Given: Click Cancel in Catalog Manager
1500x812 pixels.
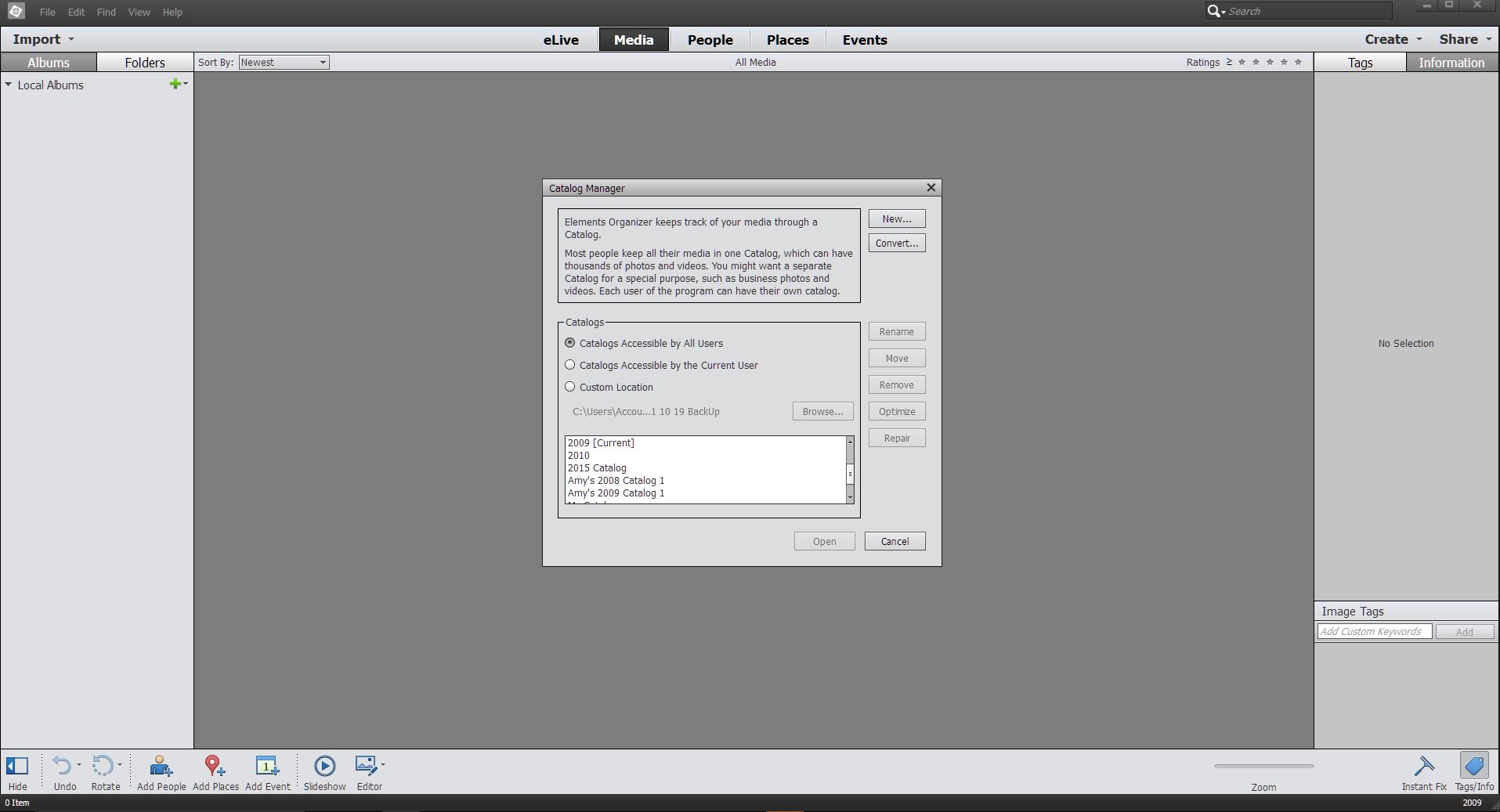Looking at the screenshot, I should pos(895,541).
